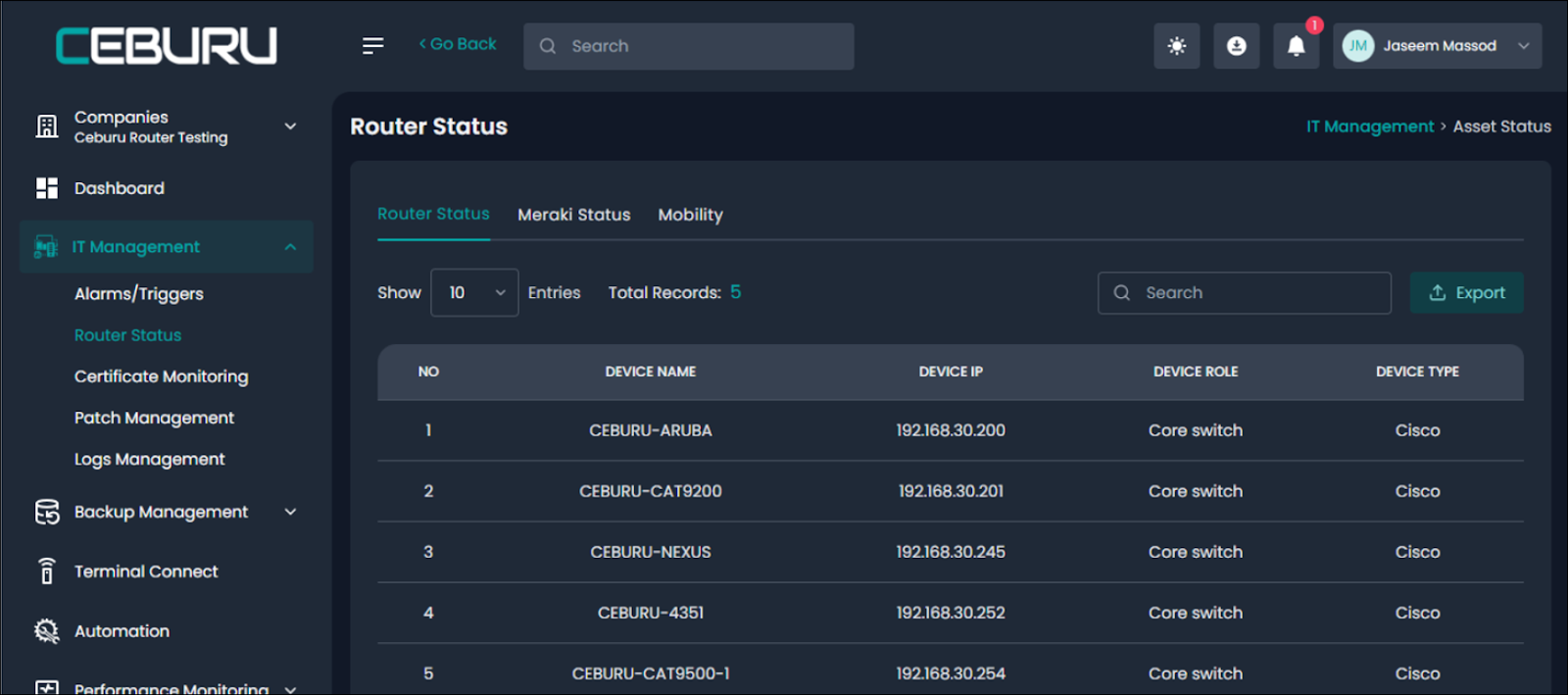Switch to the Router Status tab
This screenshot has width=1568, height=695.
pos(433,214)
